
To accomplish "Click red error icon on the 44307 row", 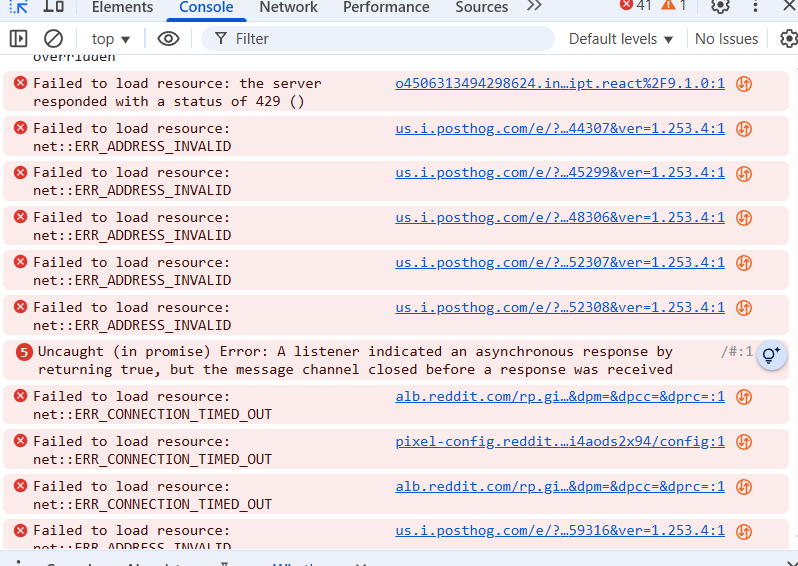I will click(20, 127).
